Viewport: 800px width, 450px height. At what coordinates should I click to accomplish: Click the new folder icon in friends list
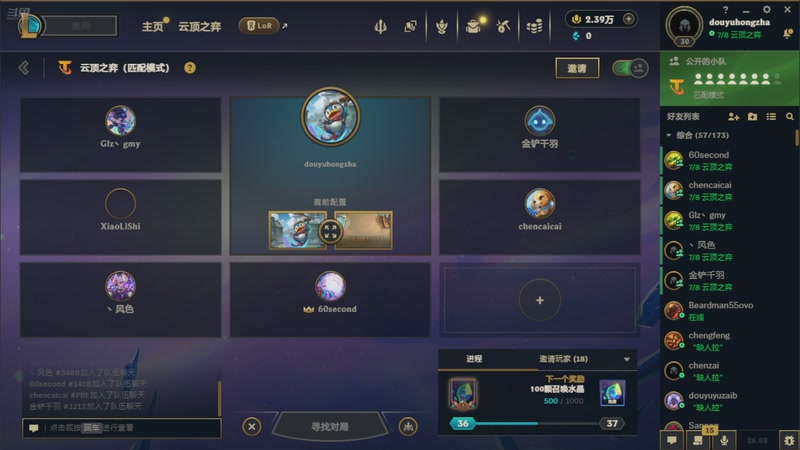[x=753, y=117]
